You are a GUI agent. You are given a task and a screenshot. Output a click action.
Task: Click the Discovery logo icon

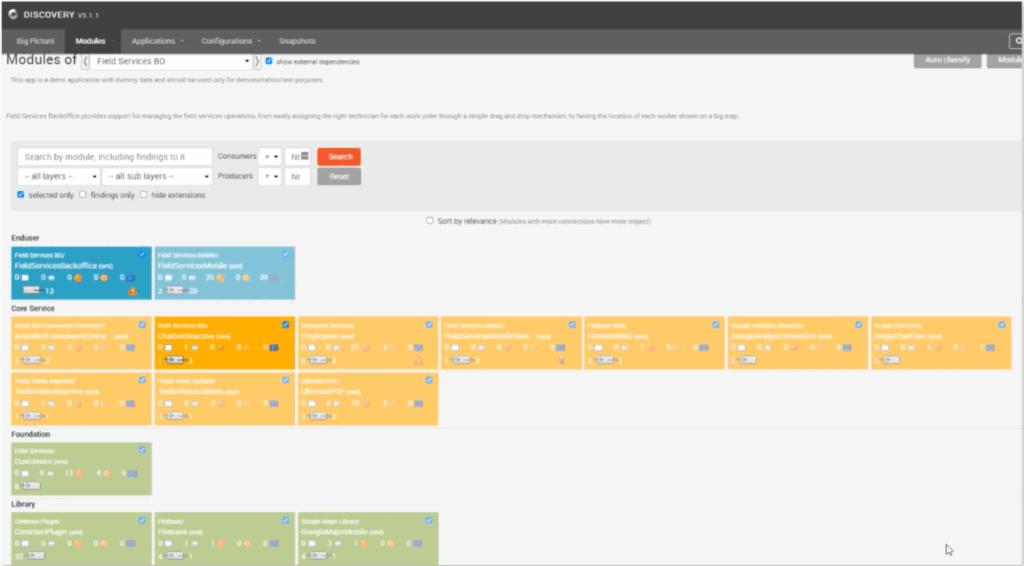click(12, 14)
